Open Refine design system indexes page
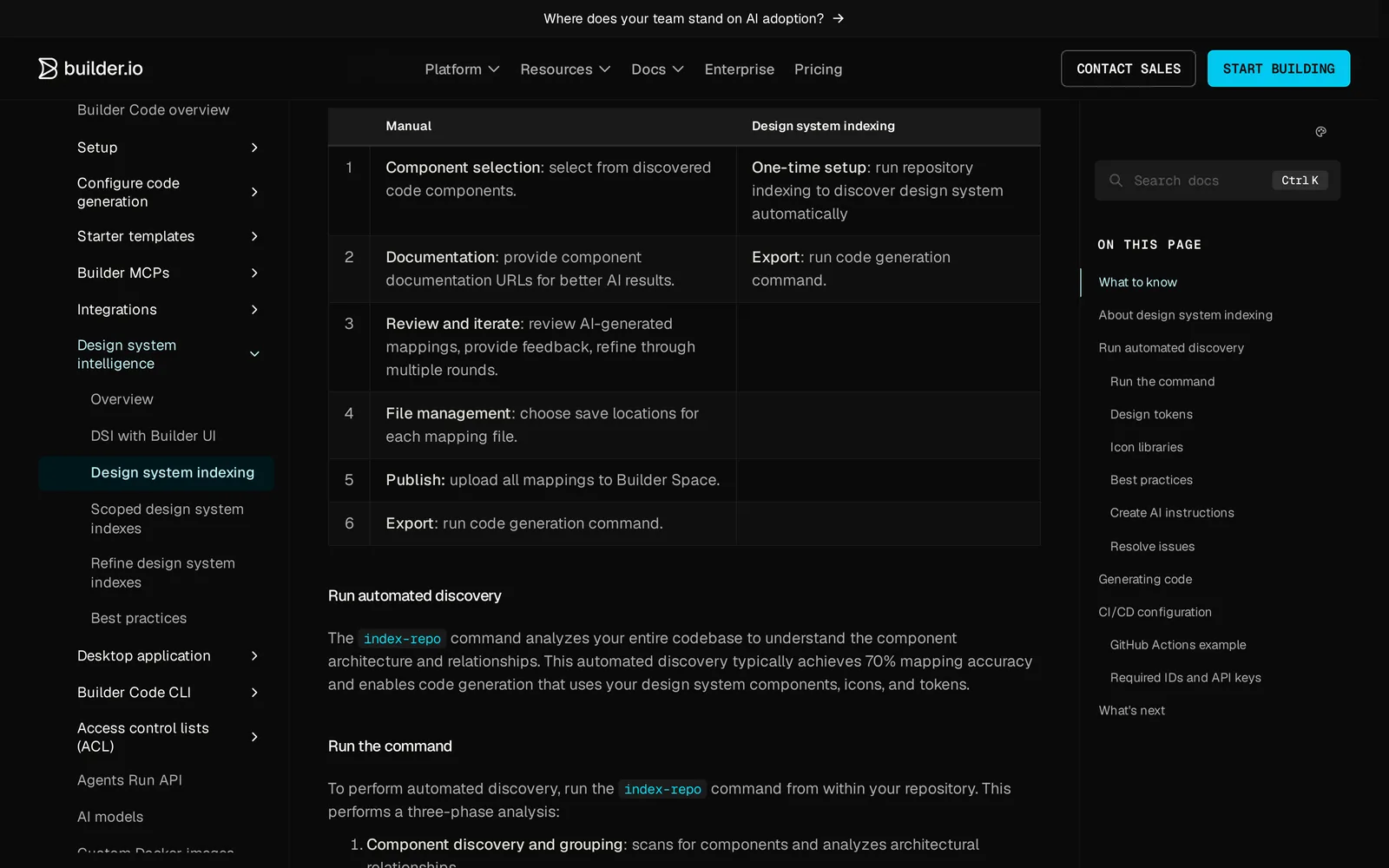The height and width of the screenshot is (868, 1389). [x=162, y=573]
